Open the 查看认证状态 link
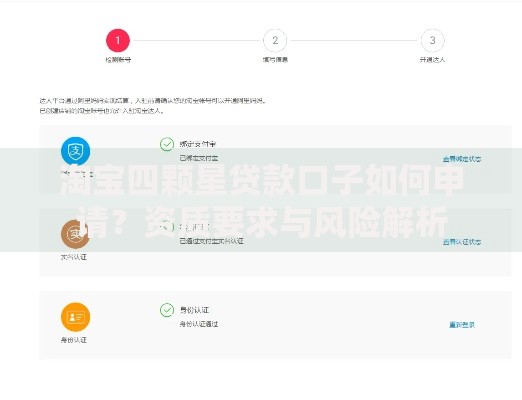Screen dimensions: 522x400 click(462, 242)
